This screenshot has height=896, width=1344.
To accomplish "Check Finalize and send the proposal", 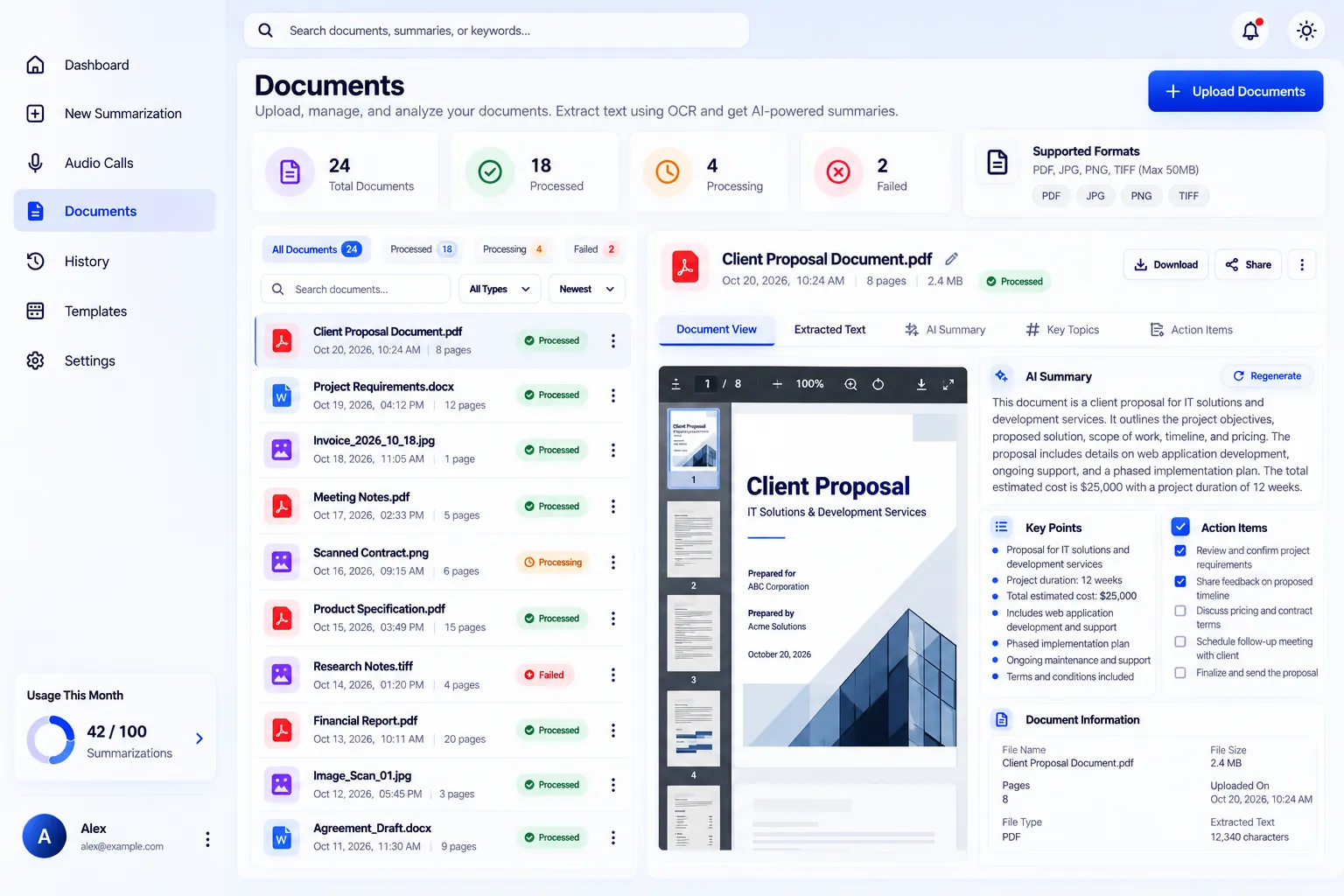I will (1180, 673).
